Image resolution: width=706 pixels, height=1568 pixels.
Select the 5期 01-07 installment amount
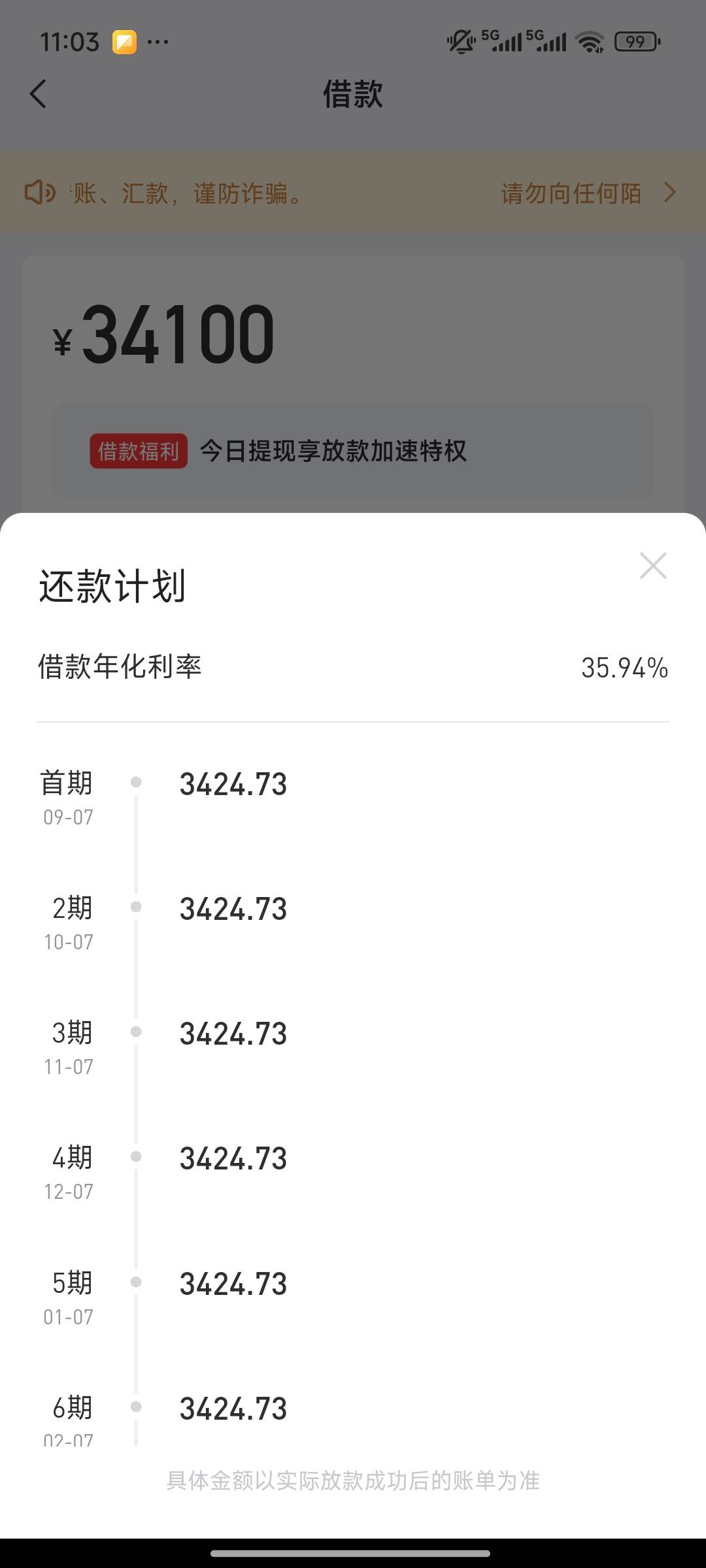pyautogui.click(x=233, y=1284)
